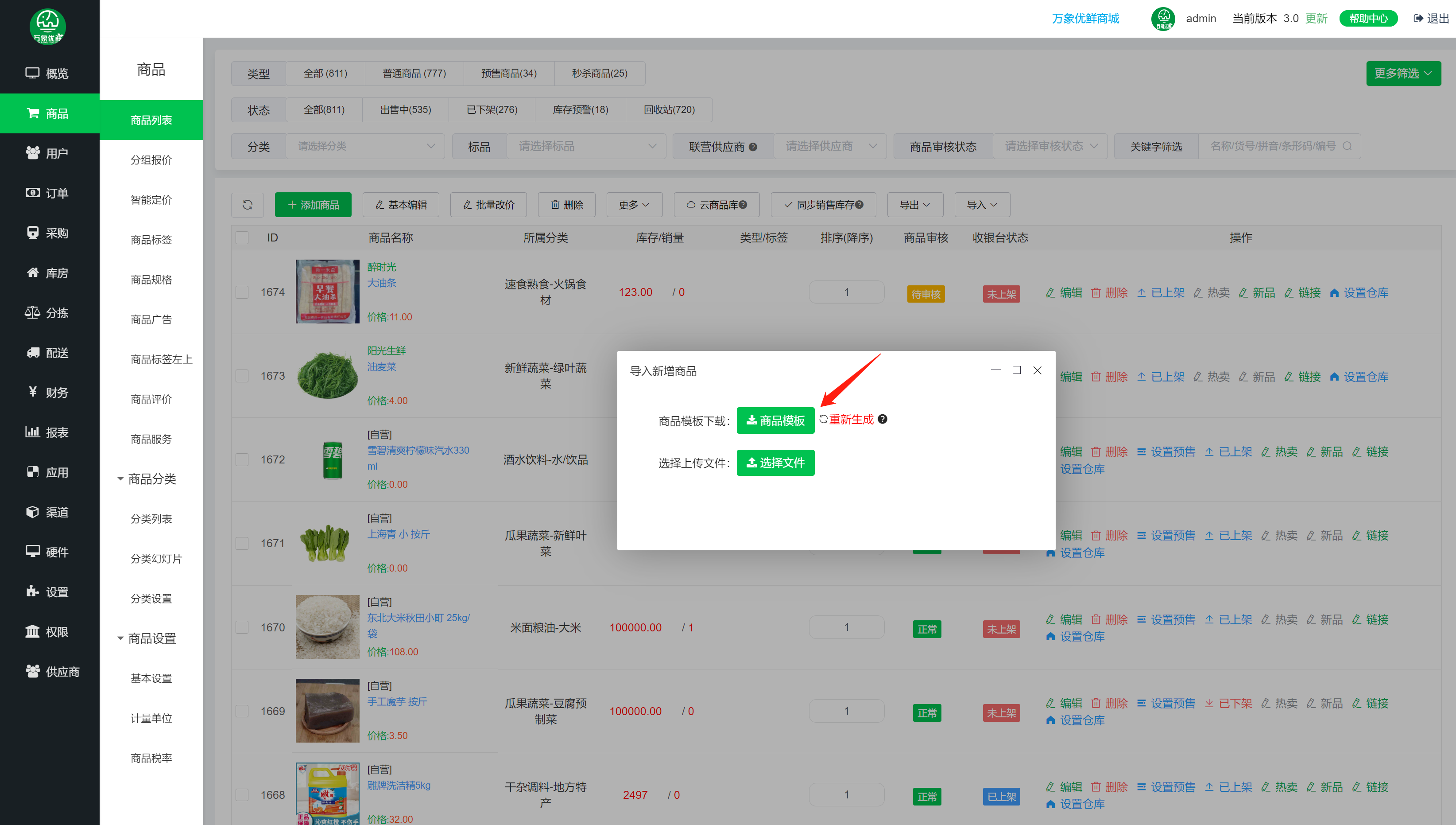The height and width of the screenshot is (825, 1456).
Task: Go to 订单 orders section
Action: (x=49, y=193)
